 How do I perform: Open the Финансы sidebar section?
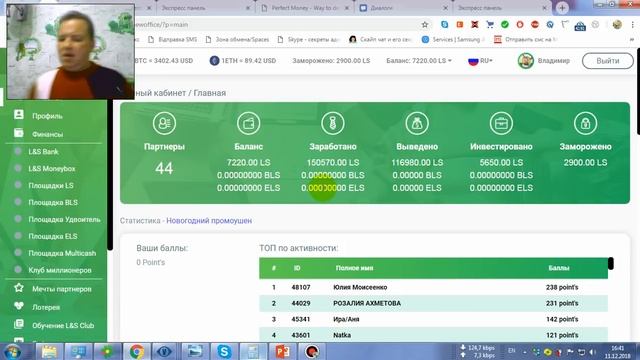coord(47,134)
